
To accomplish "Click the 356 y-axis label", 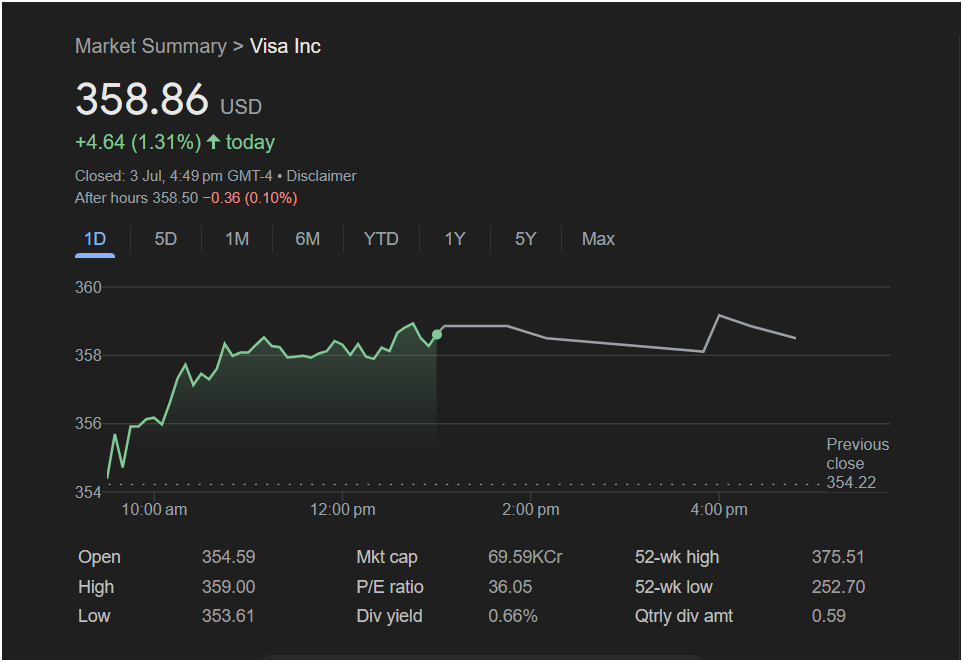I will coord(88,424).
